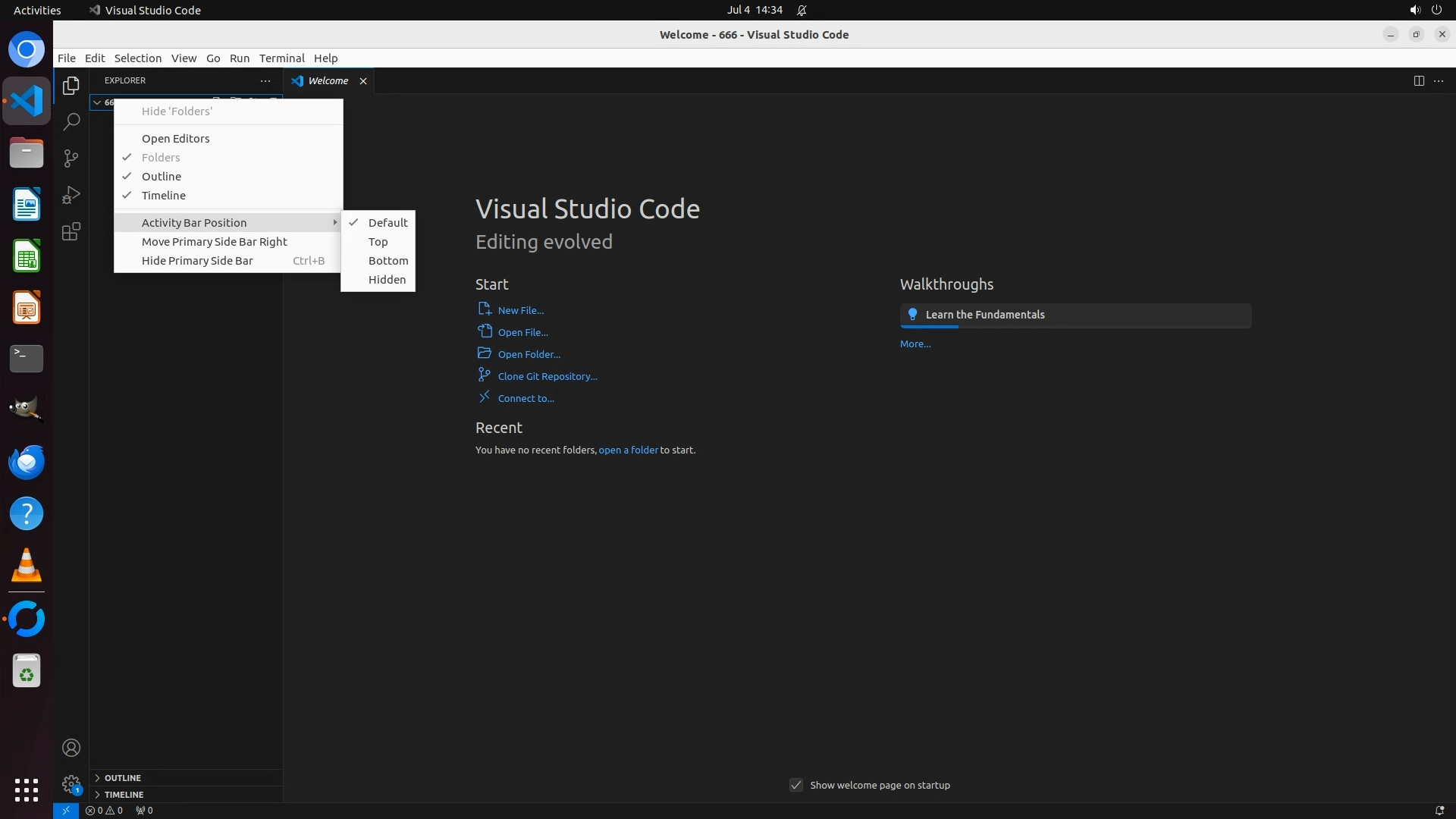
Task: Open the Terminal menu
Action: pyautogui.click(x=281, y=58)
